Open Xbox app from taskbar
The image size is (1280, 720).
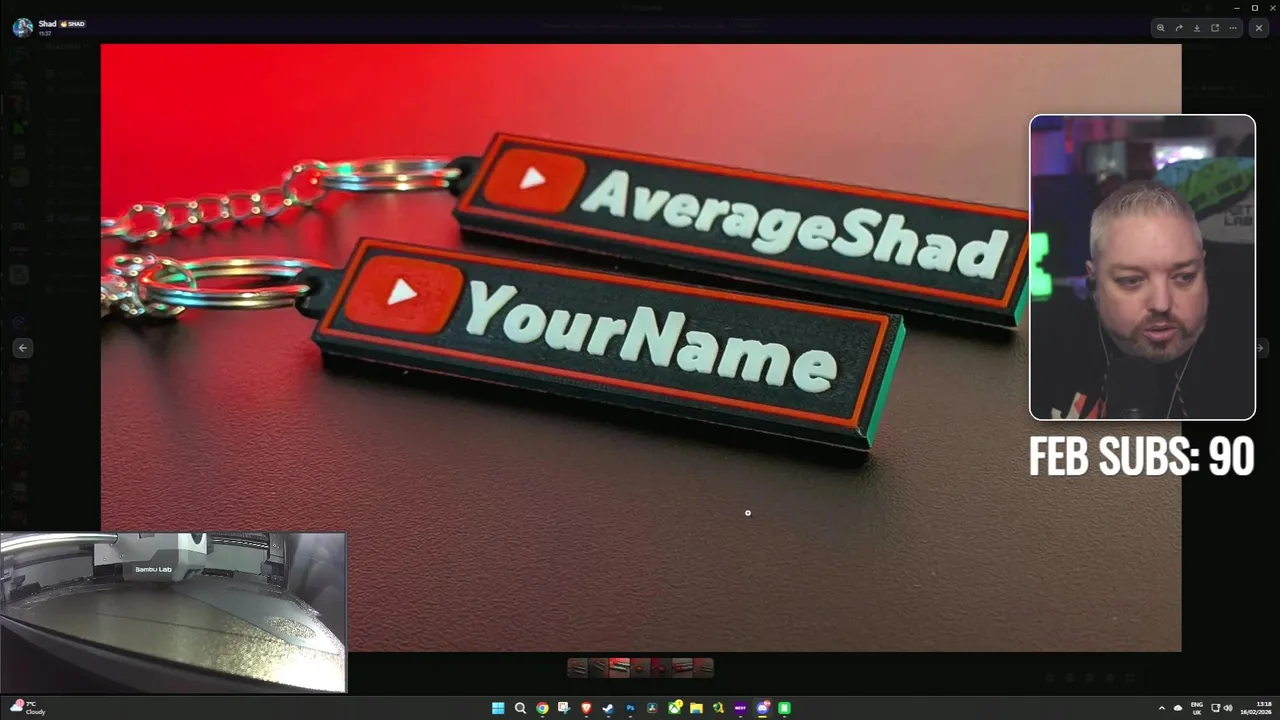click(x=675, y=708)
